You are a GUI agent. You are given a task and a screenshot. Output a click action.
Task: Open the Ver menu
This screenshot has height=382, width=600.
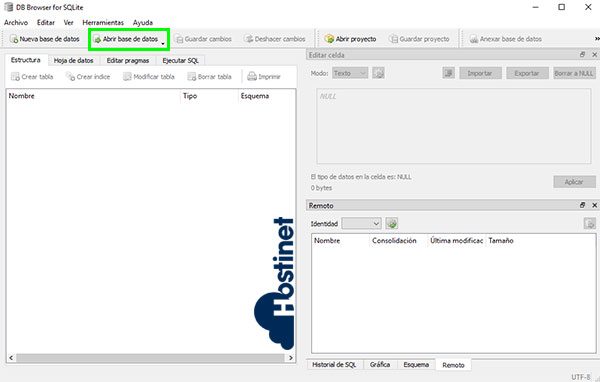click(x=68, y=23)
